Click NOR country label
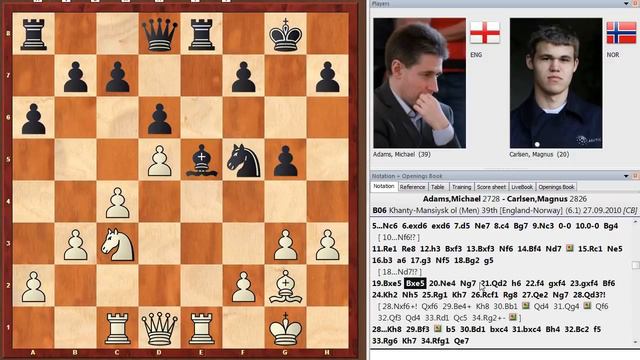This screenshot has height=360, width=640. 613,55
